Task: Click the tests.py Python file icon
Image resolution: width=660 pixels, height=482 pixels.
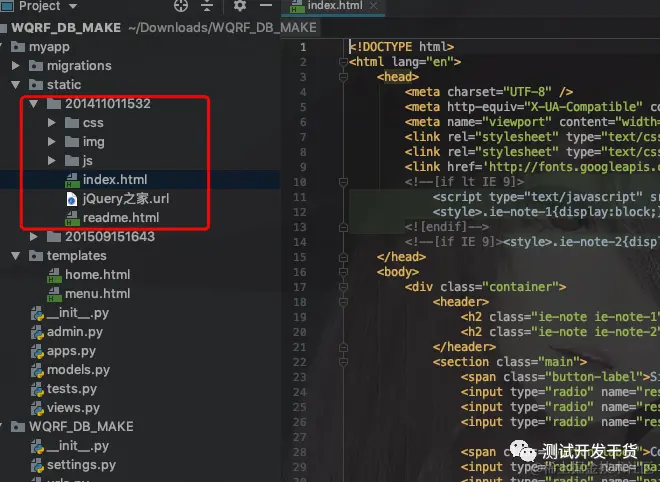Action: click(37, 389)
